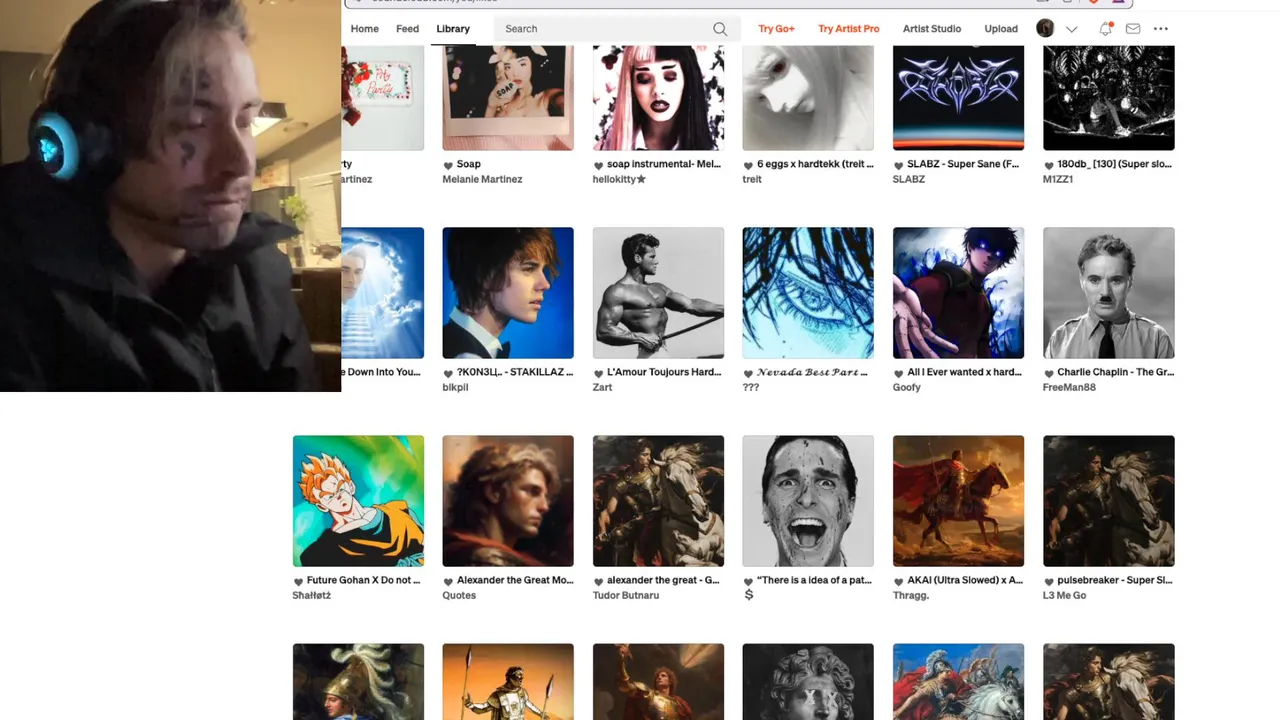
Task: Toggle like heart on SLABZ - Super Sane
Action: coord(898,165)
